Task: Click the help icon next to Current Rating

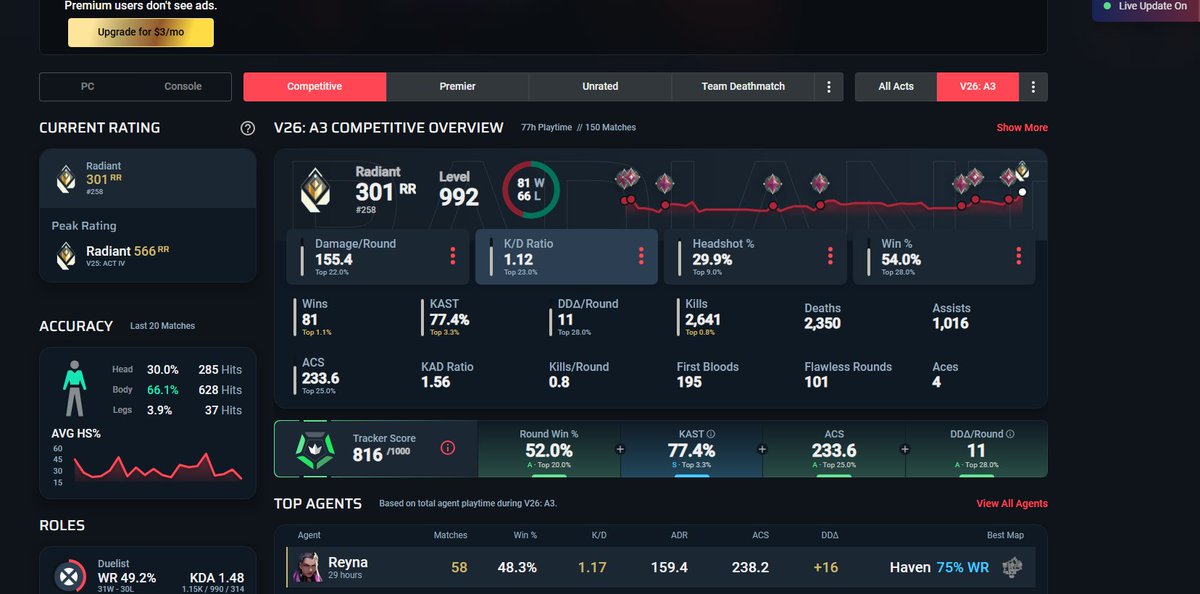Action: [248, 128]
